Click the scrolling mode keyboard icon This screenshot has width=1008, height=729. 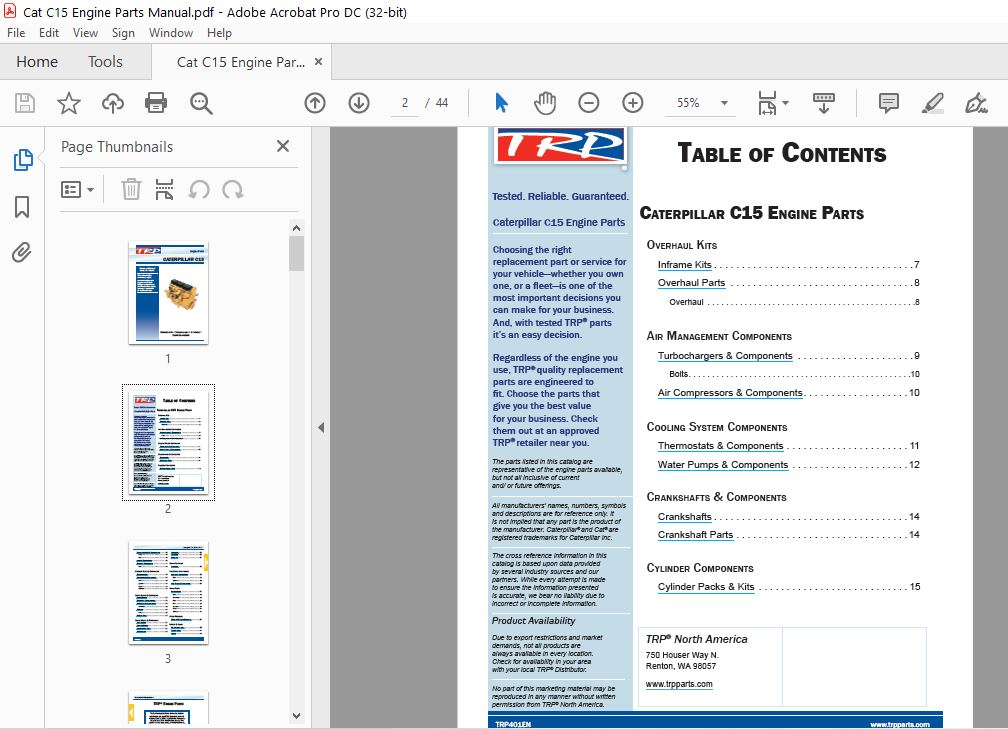pos(824,103)
